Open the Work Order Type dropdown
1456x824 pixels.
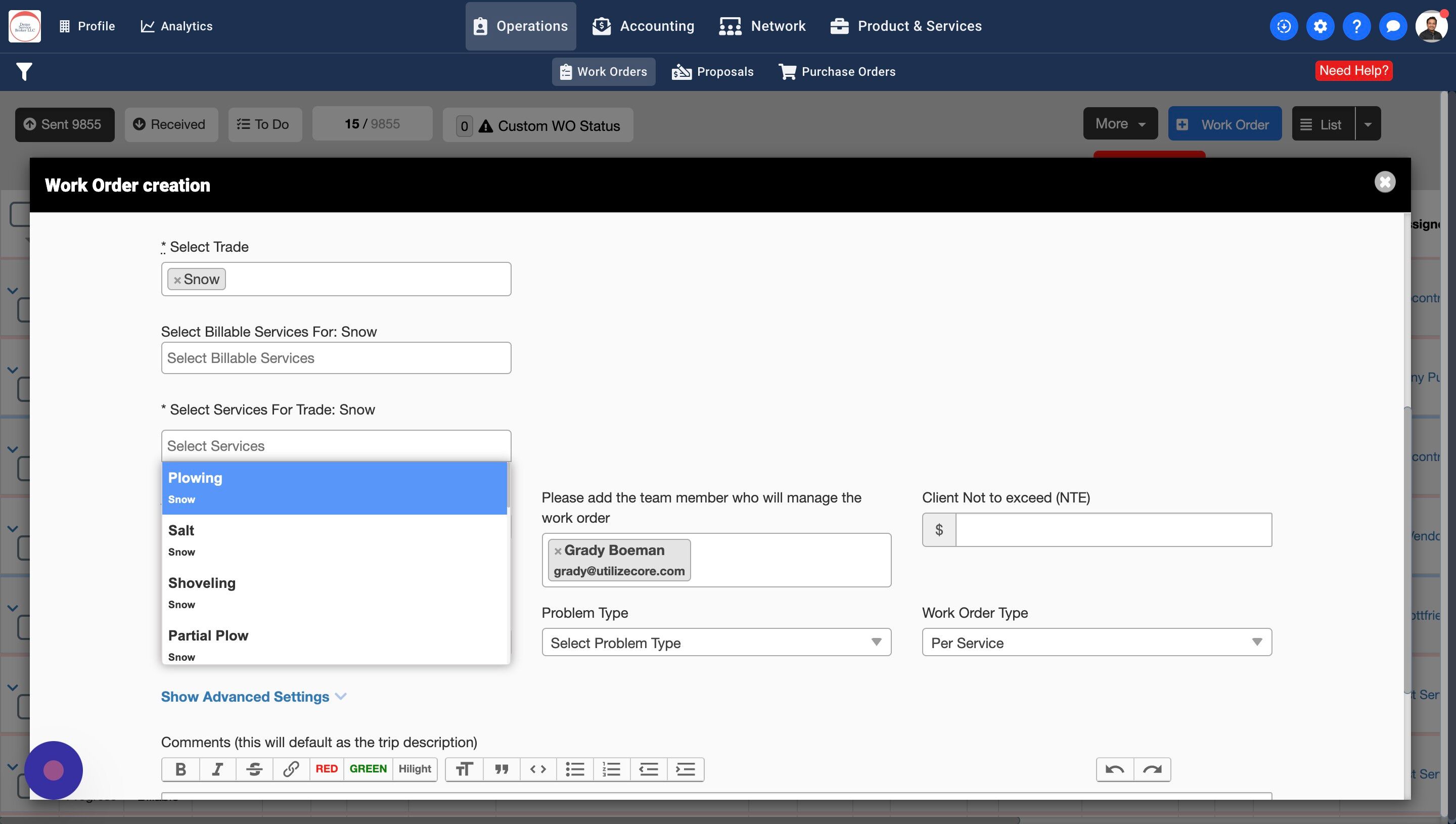pyautogui.click(x=1096, y=643)
